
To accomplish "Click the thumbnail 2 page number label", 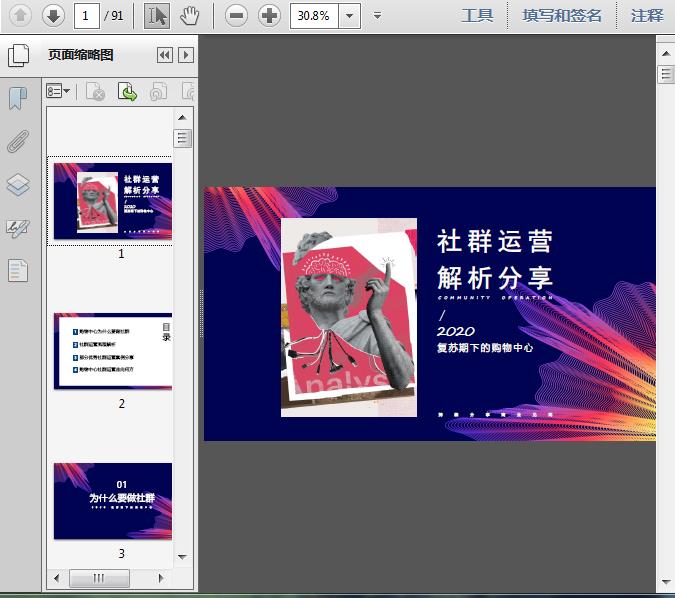I will (x=122, y=403).
